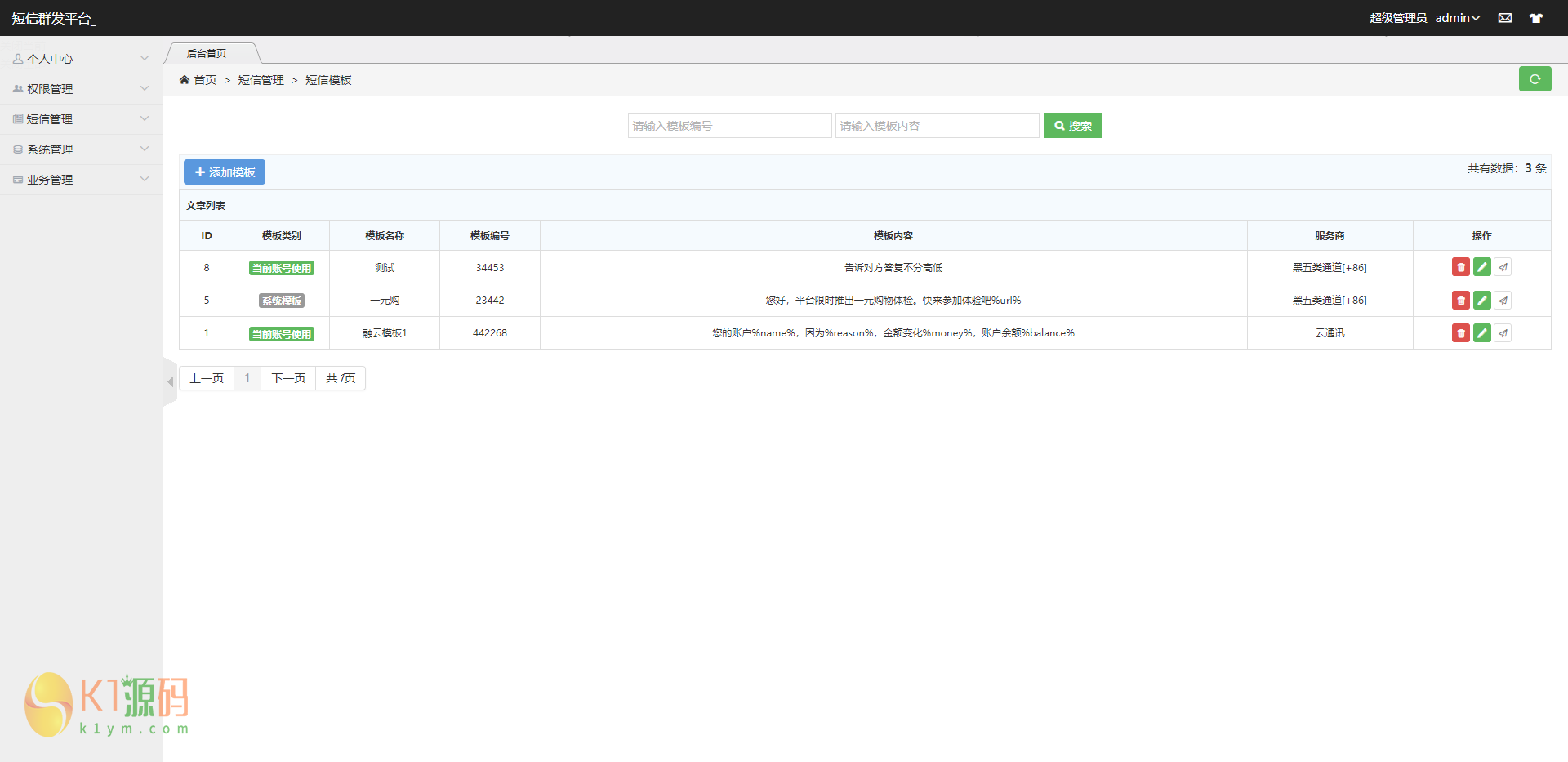Switch to the 后台首页 tab
This screenshot has width=1568, height=762.
tap(207, 54)
